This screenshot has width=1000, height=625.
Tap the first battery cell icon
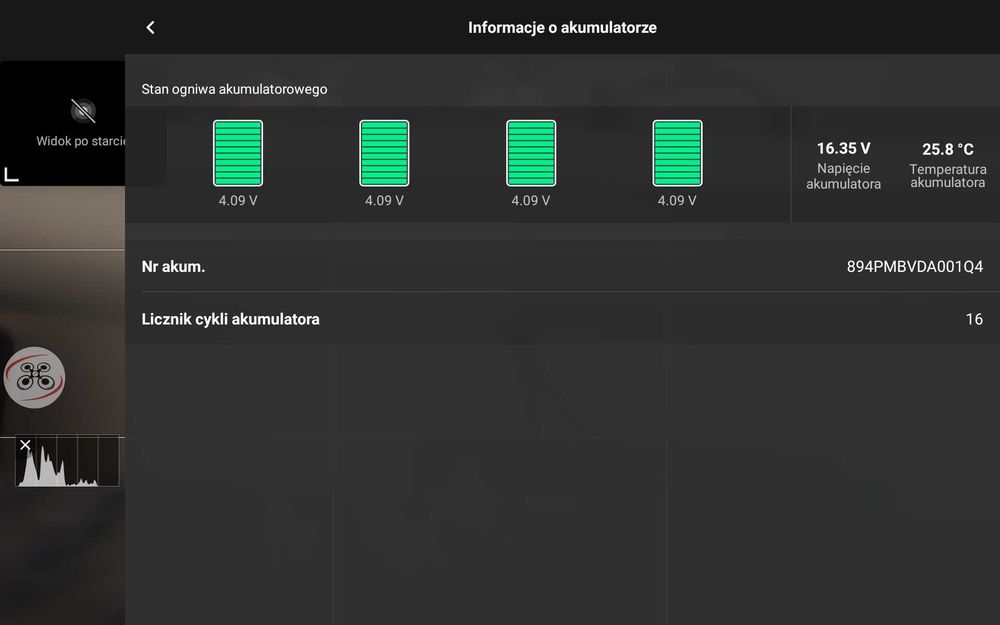tap(238, 153)
